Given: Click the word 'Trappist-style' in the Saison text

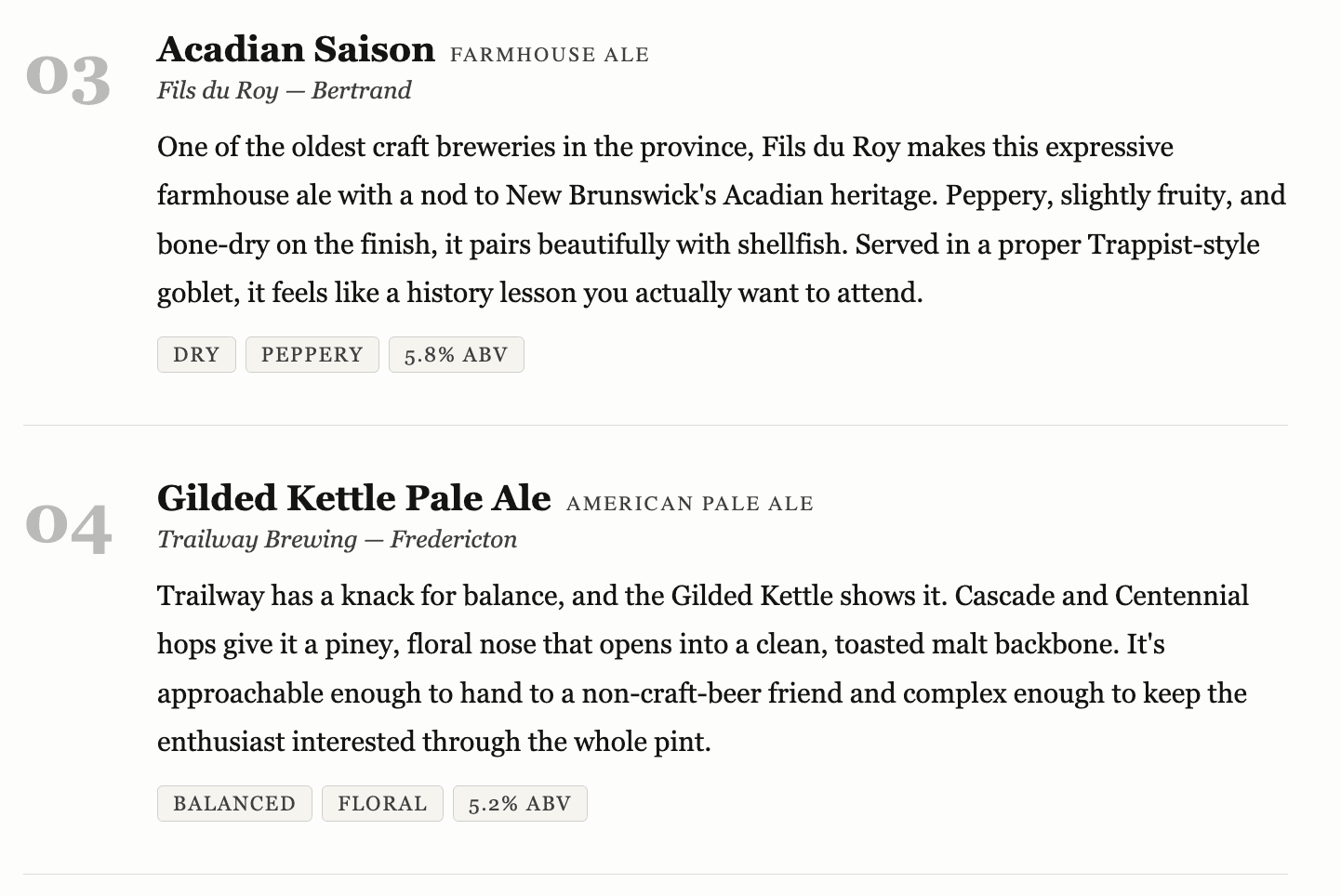Looking at the screenshot, I should click(x=1174, y=244).
